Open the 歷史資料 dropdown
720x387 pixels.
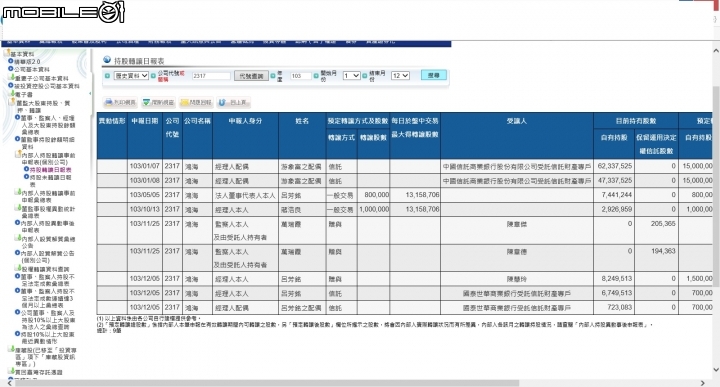coord(131,76)
